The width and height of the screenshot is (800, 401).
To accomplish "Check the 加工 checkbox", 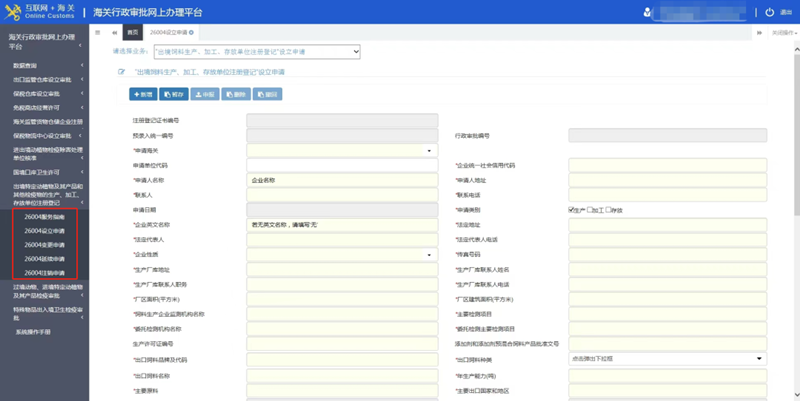I will pos(590,210).
